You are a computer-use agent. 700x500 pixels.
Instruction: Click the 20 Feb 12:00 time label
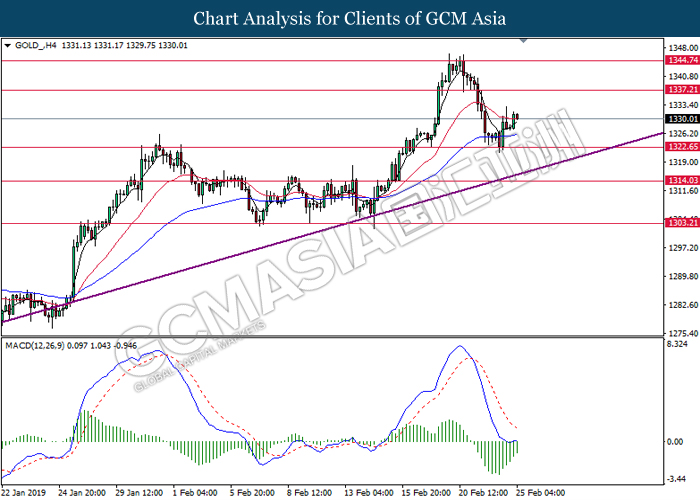[x=483, y=493]
